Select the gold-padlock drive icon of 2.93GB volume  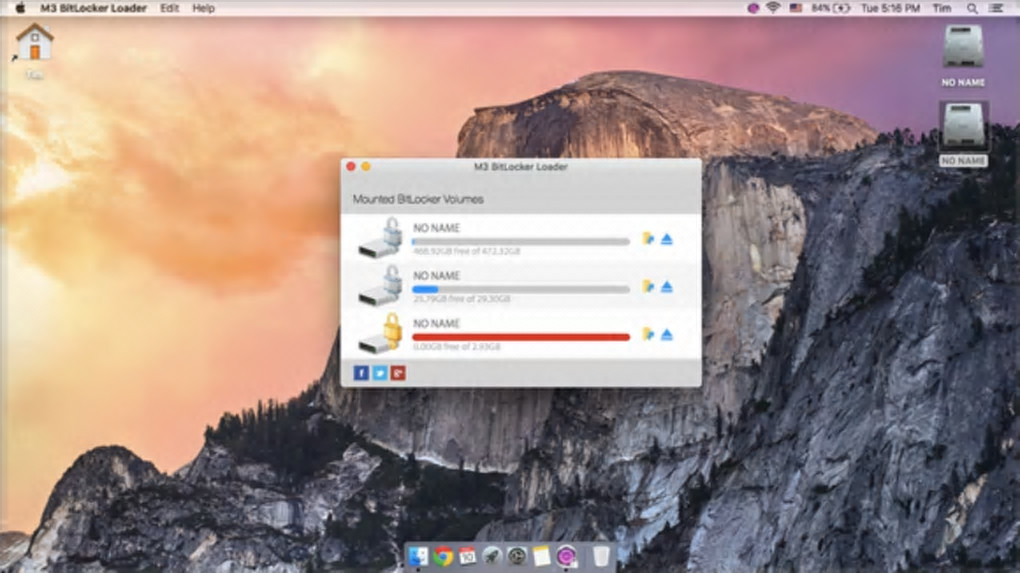[x=381, y=333]
